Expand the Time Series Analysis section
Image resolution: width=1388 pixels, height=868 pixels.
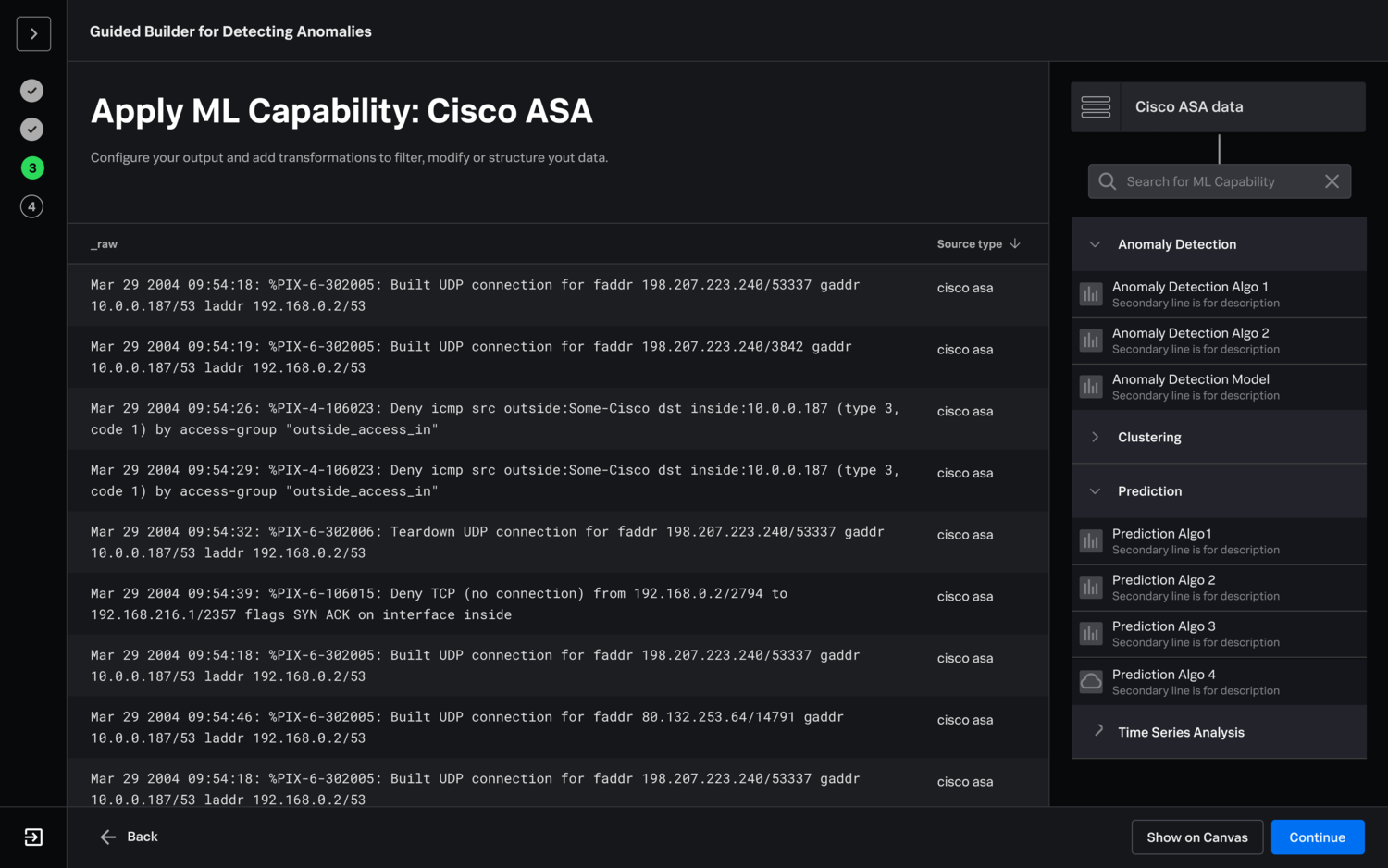point(1219,732)
